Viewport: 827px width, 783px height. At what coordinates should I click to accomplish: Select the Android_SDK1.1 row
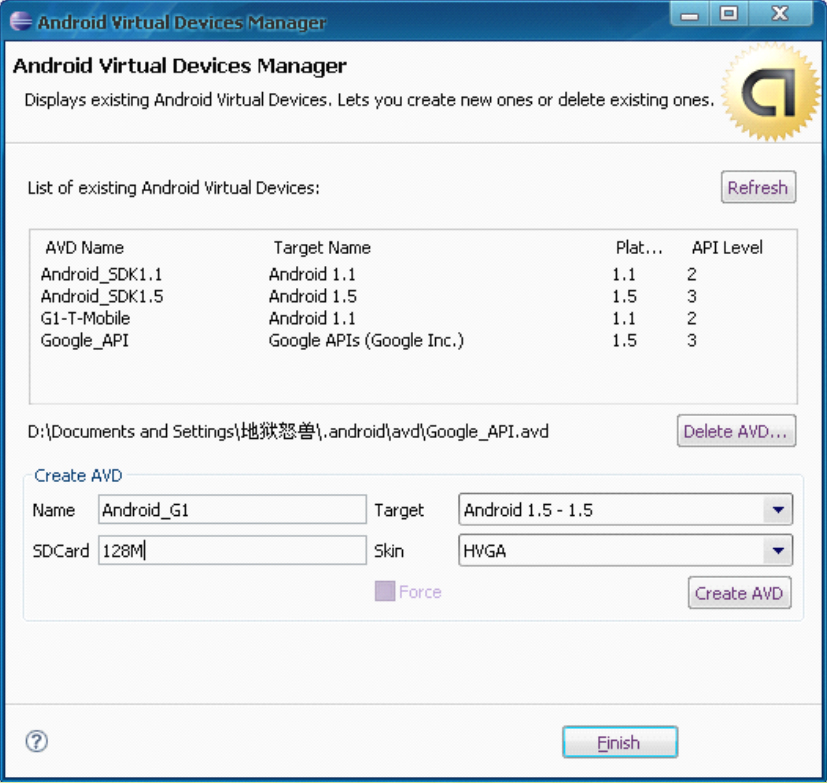coord(413,274)
